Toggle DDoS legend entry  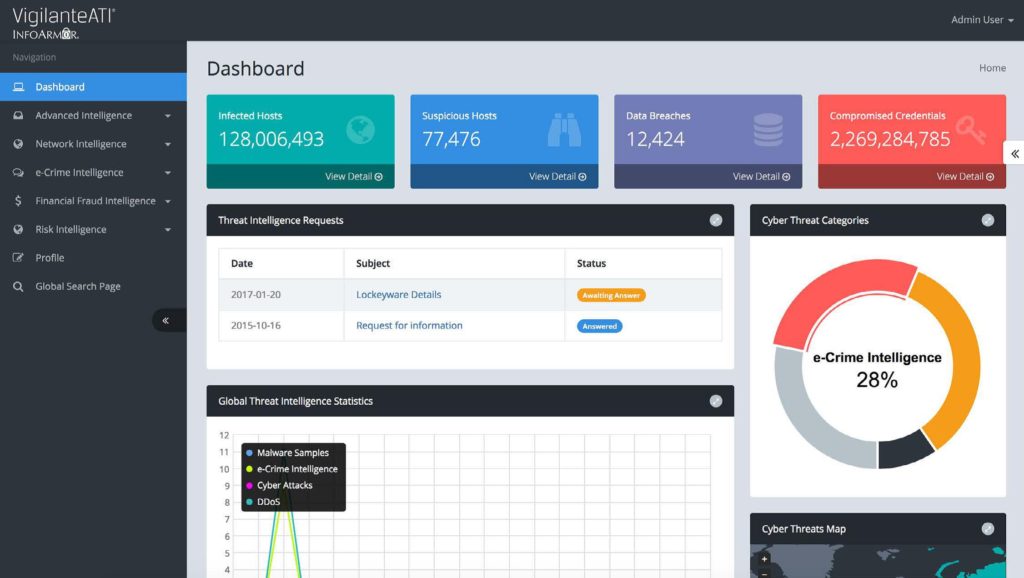pyautogui.click(x=263, y=502)
